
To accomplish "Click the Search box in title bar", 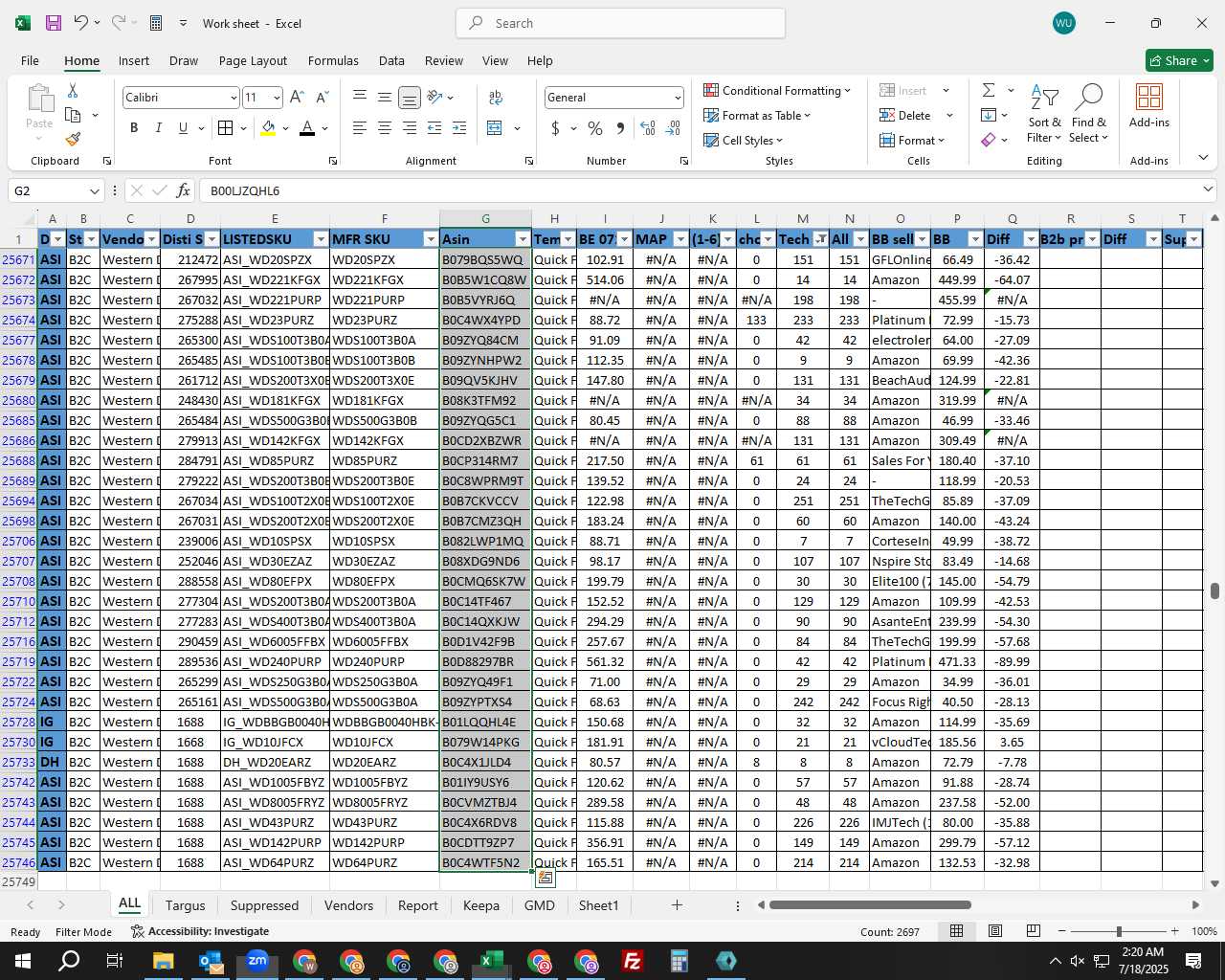I will 620,23.
